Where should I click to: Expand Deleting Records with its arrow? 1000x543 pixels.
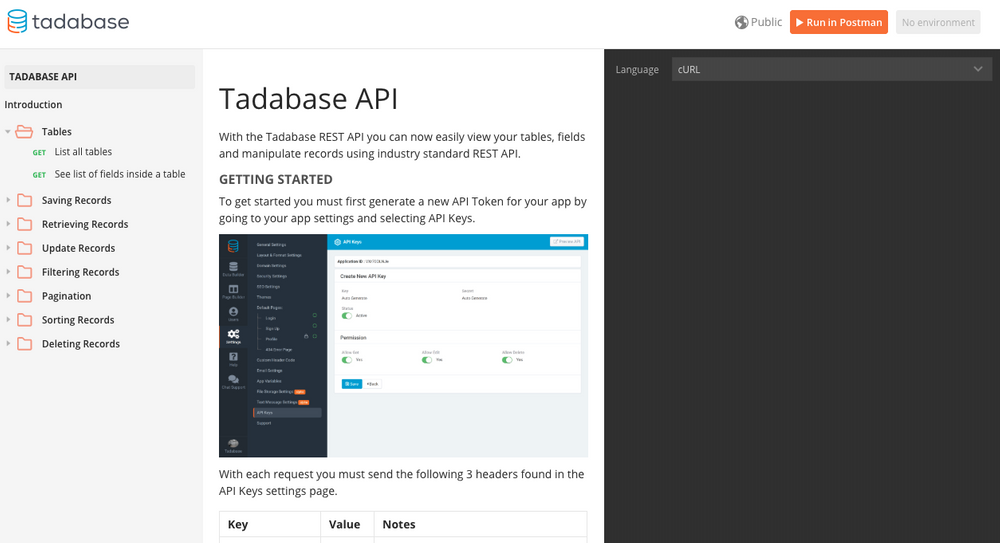8,344
